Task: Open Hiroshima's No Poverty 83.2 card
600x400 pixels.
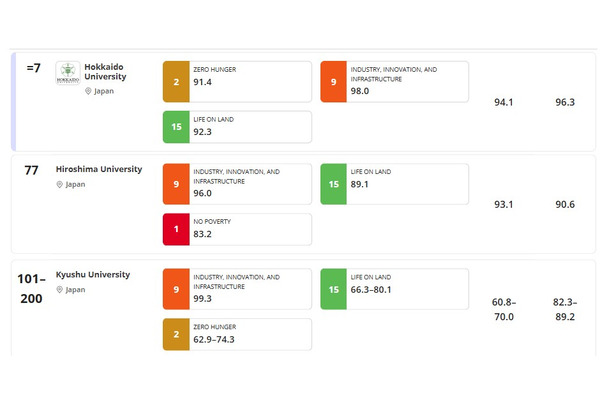Action: tap(237, 229)
